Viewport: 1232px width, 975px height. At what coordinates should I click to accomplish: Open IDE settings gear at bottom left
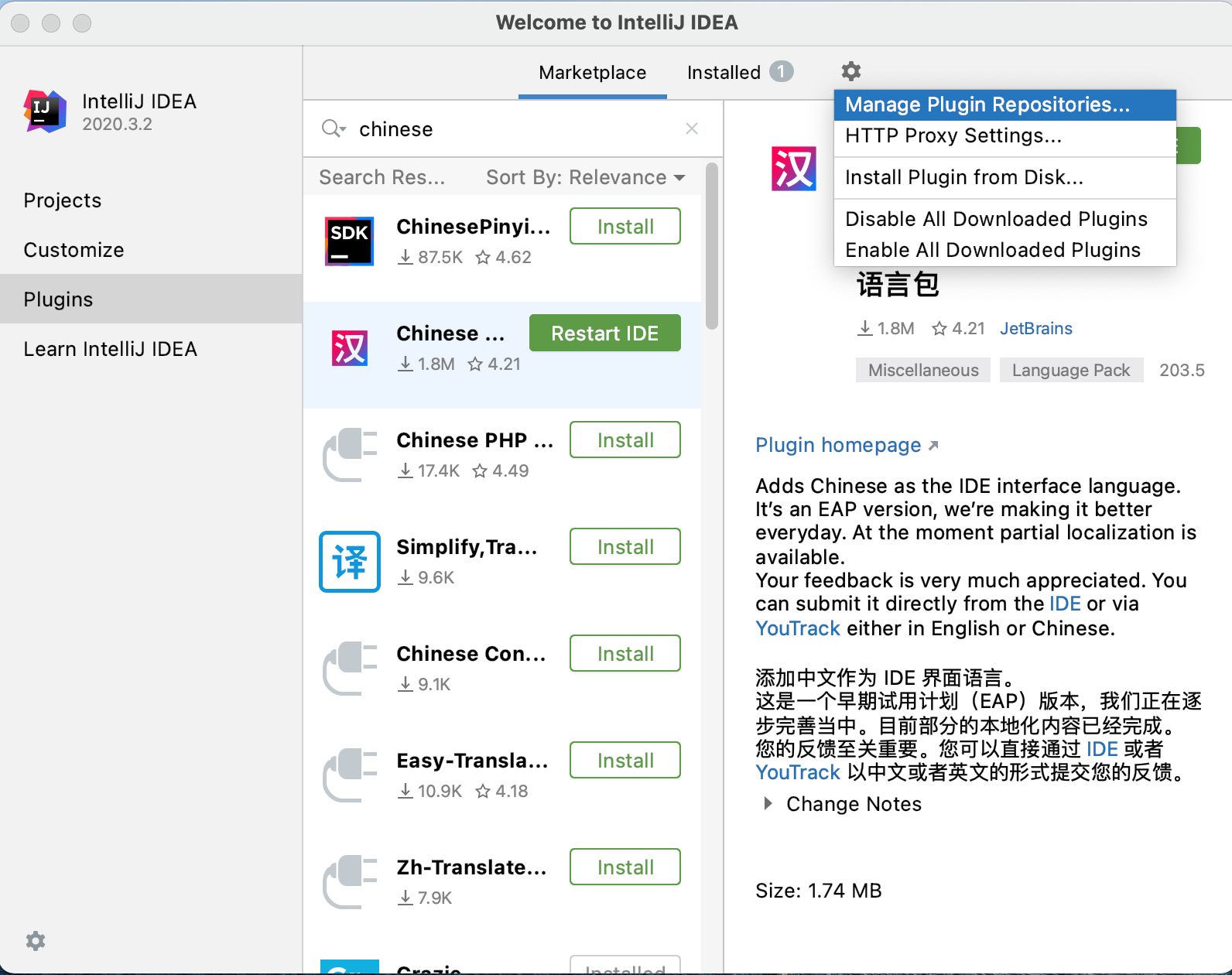(36, 941)
